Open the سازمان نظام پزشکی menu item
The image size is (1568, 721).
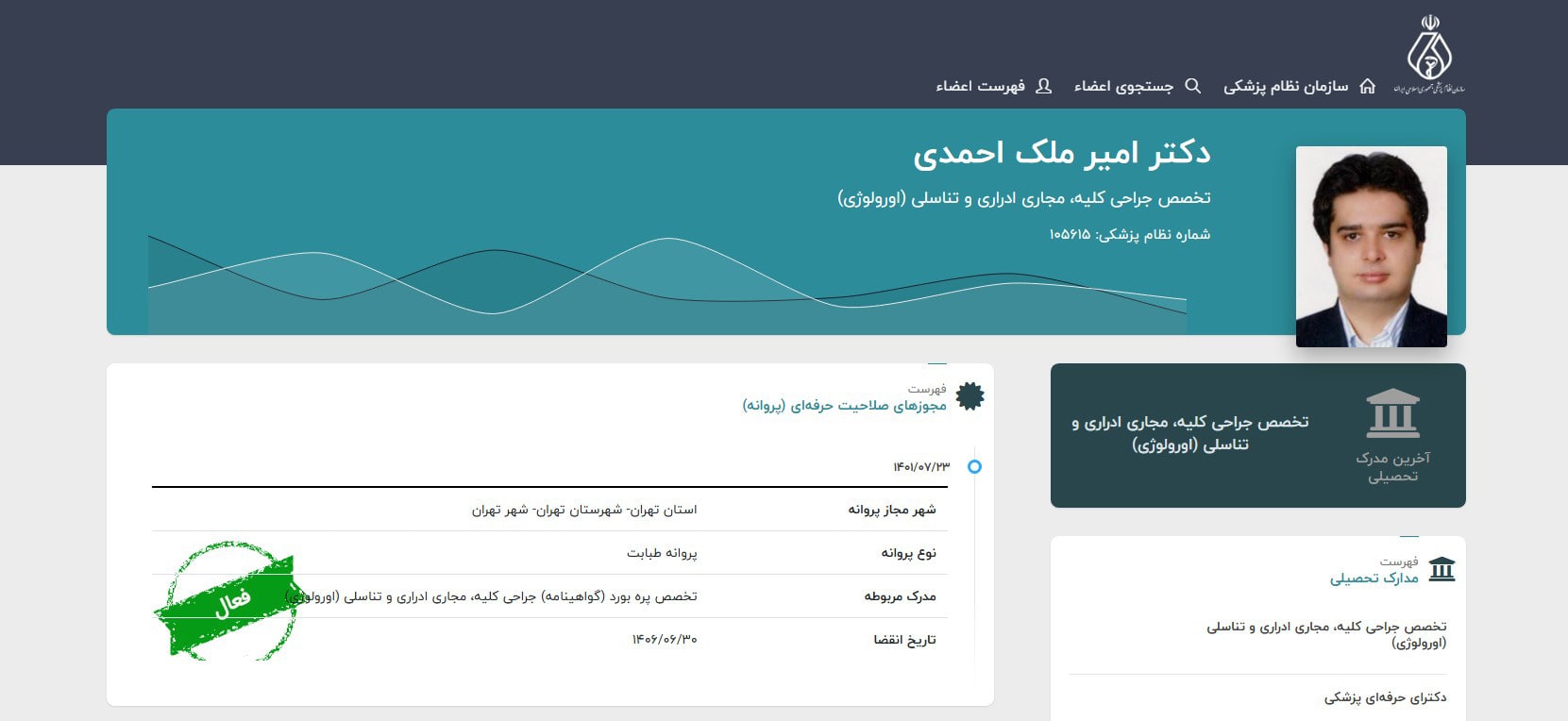[1286, 86]
